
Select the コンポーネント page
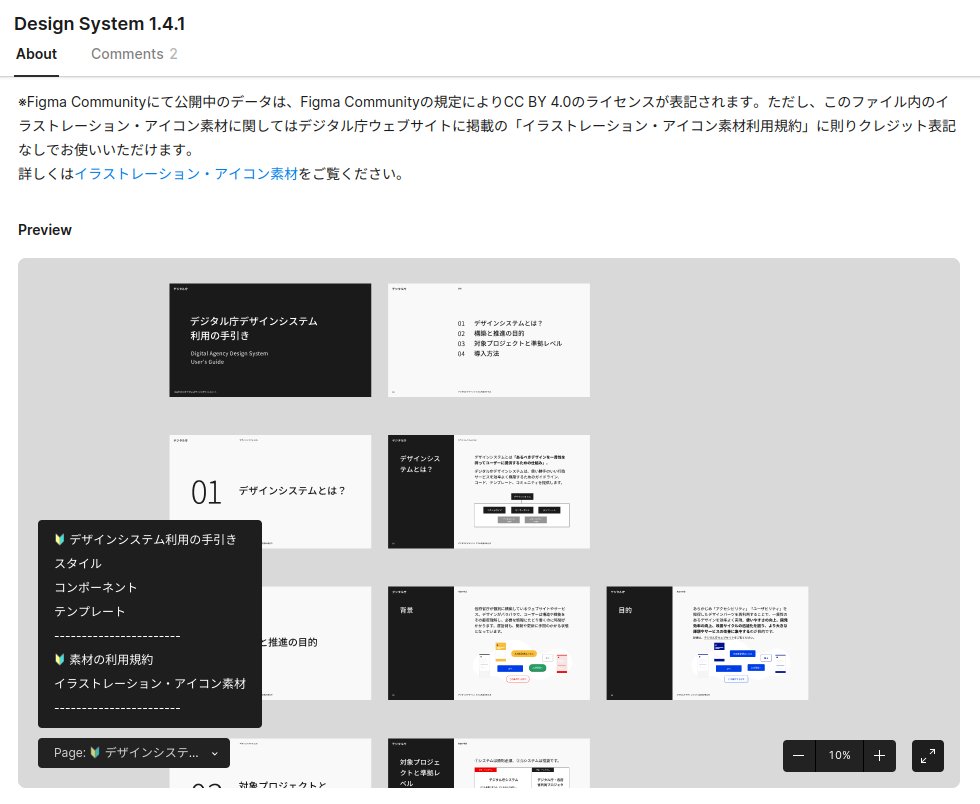pyautogui.click(x=150, y=588)
